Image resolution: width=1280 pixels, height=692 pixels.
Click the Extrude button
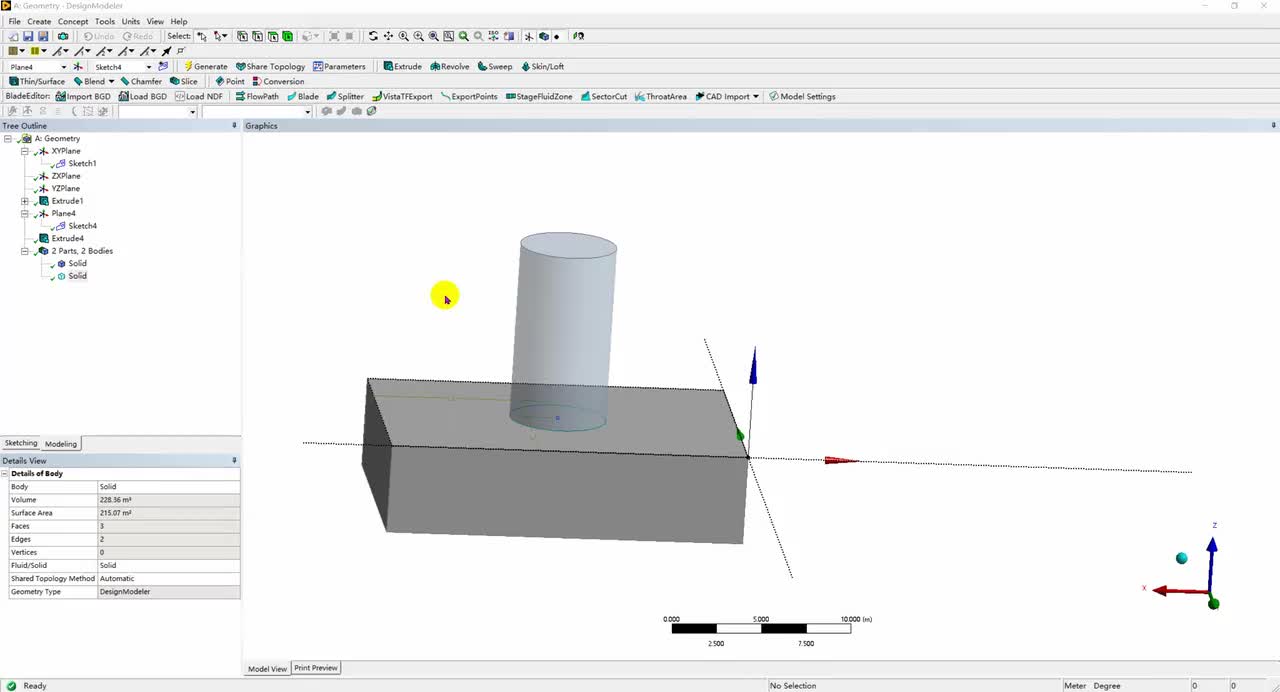403,67
